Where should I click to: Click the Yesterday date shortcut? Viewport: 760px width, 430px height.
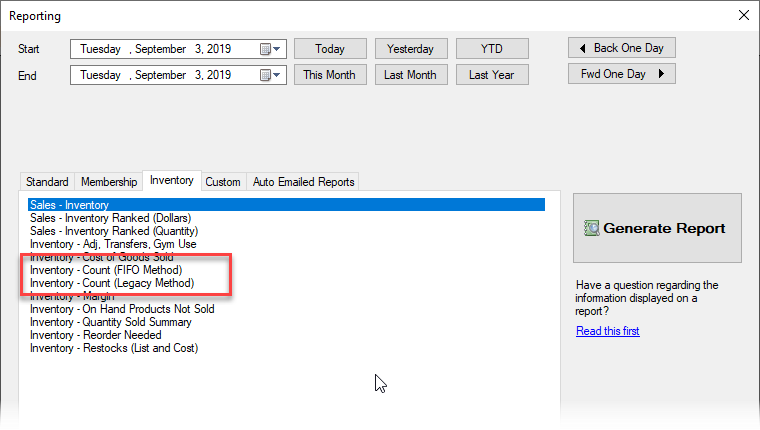[410, 48]
